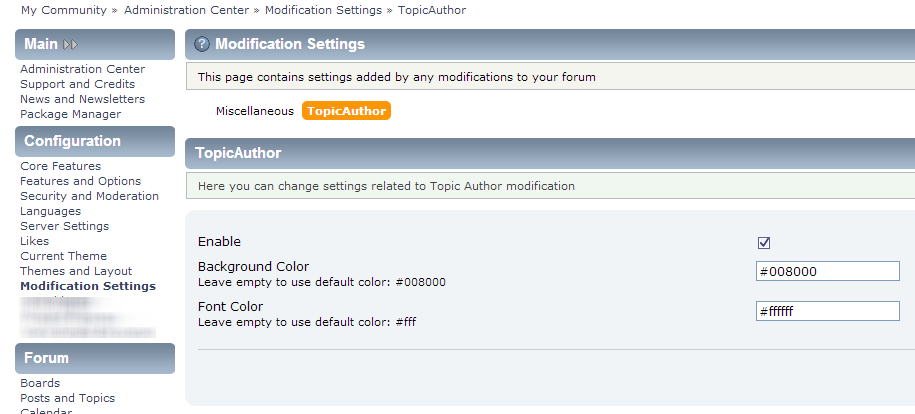The height and width of the screenshot is (414, 915).
Task: Open the Package Manager
Action: [70, 114]
